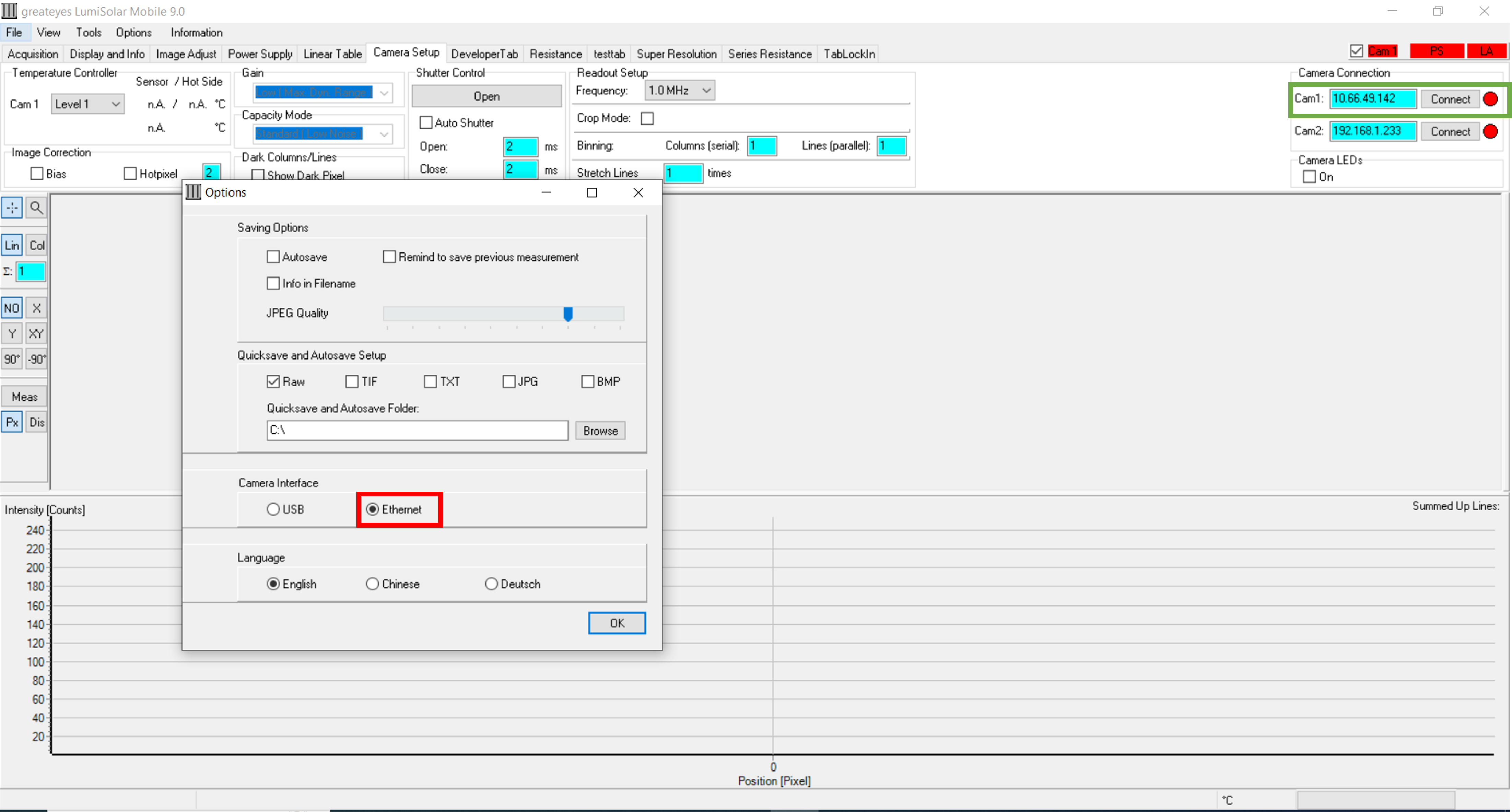Adjust the JPEG Quality slider
Screen dimensions: 1512x812
click(567, 314)
